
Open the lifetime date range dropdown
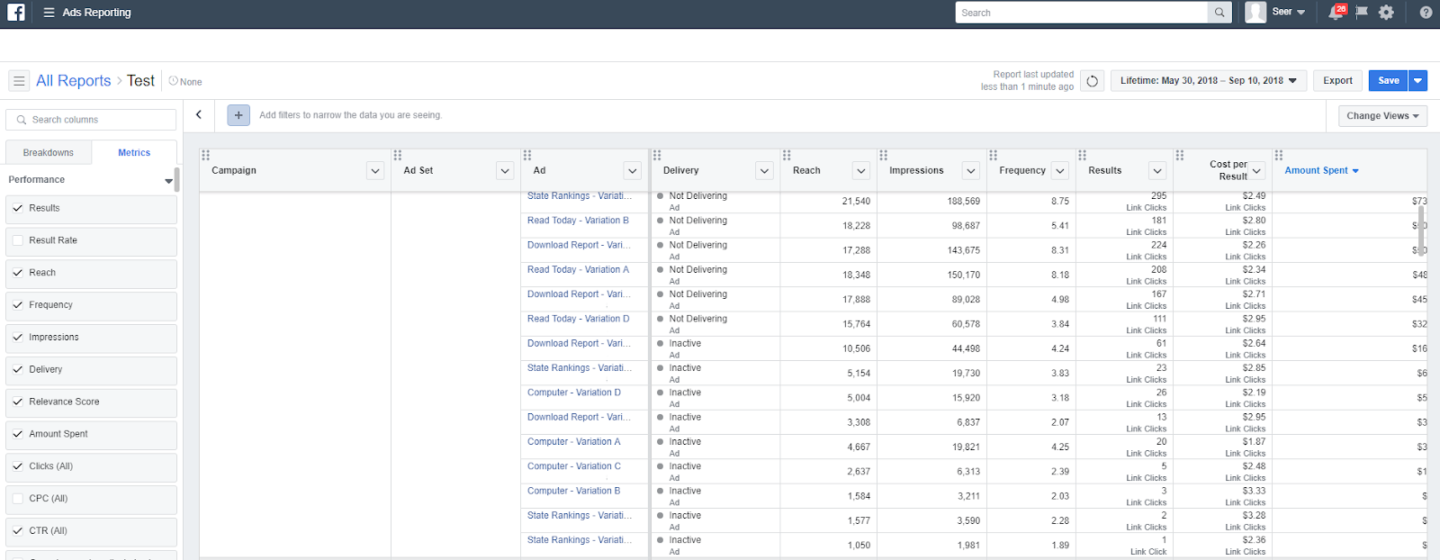(1208, 81)
